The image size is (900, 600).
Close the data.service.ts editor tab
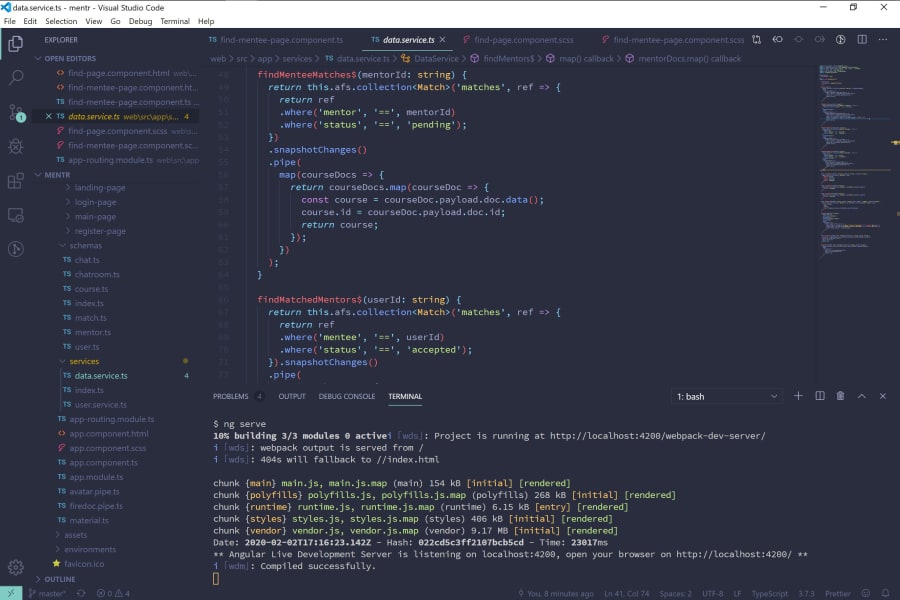pos(442,40)
